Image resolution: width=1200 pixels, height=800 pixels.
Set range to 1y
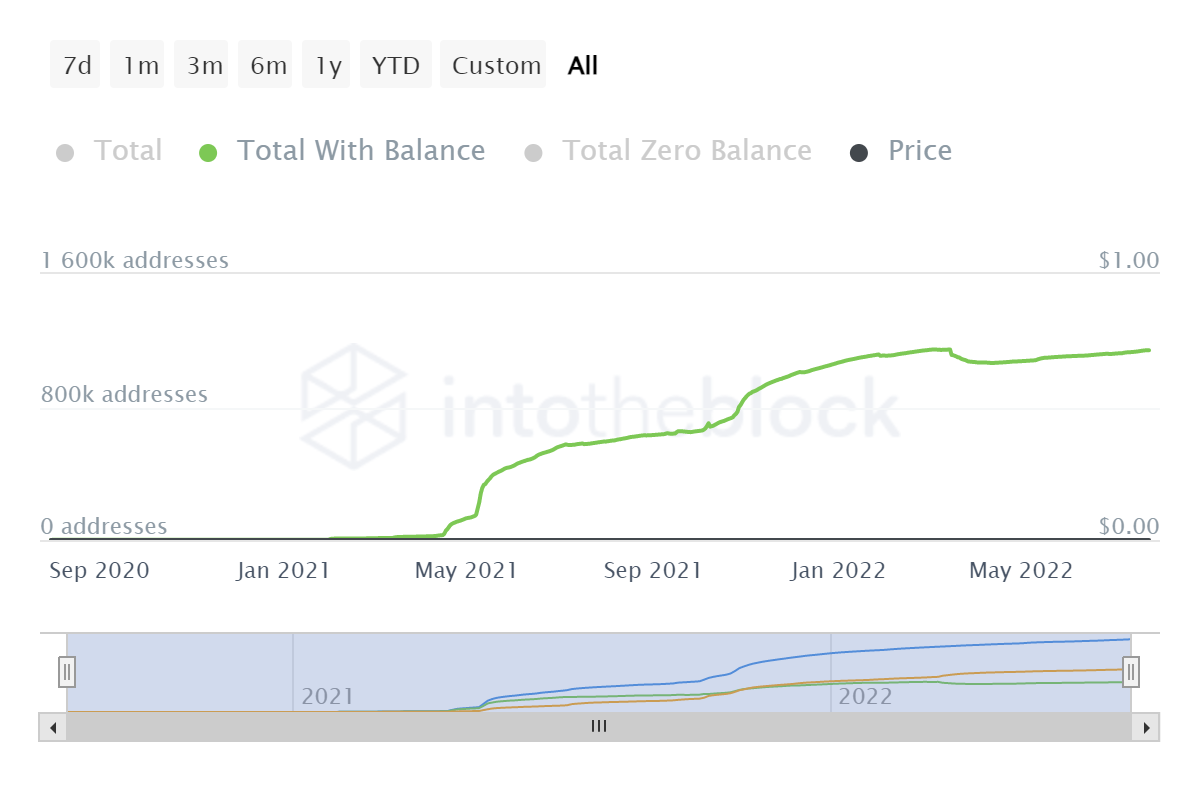point(328,66)
